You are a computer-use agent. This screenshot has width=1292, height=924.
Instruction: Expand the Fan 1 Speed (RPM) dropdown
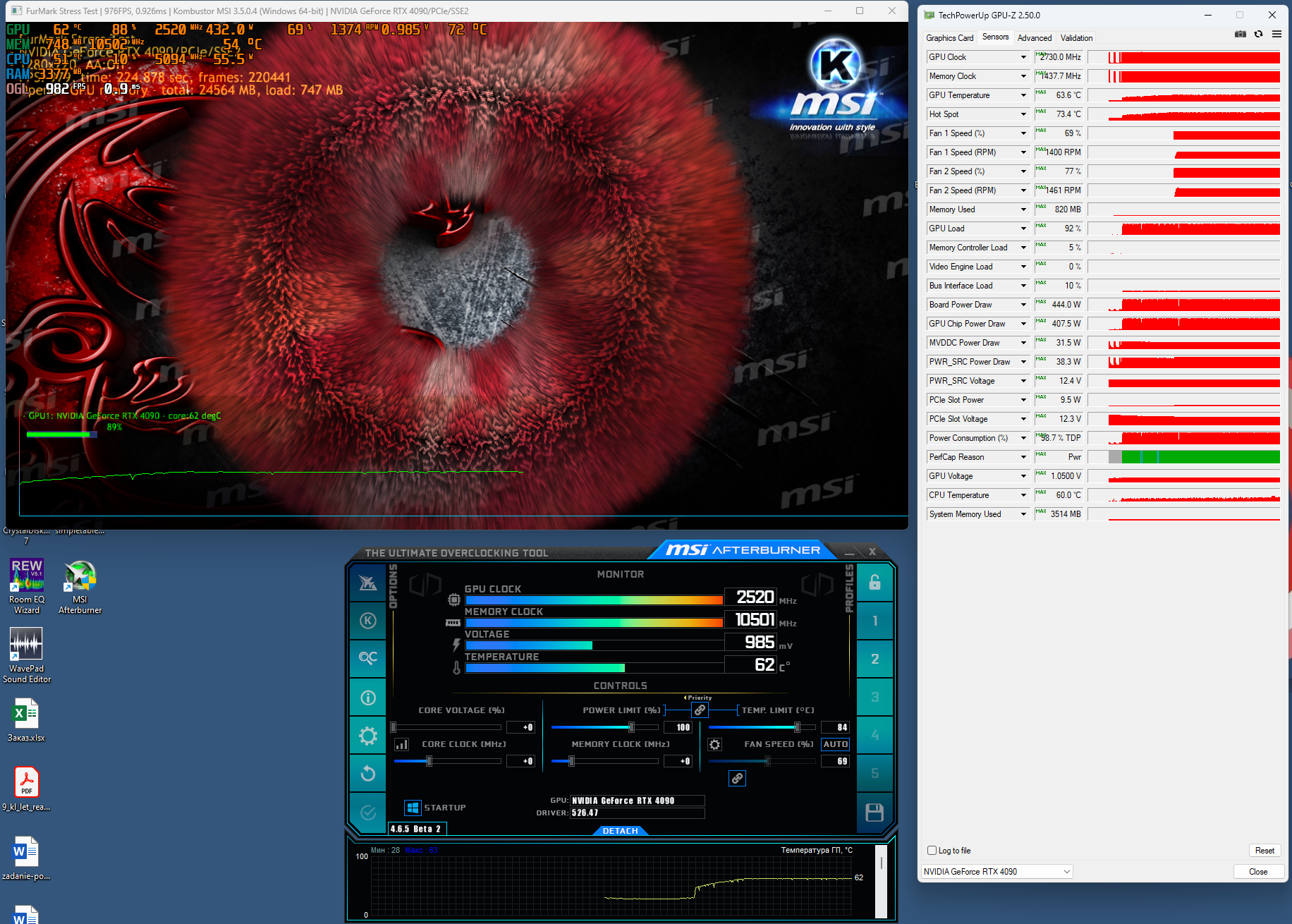(x=1023, y=152)
